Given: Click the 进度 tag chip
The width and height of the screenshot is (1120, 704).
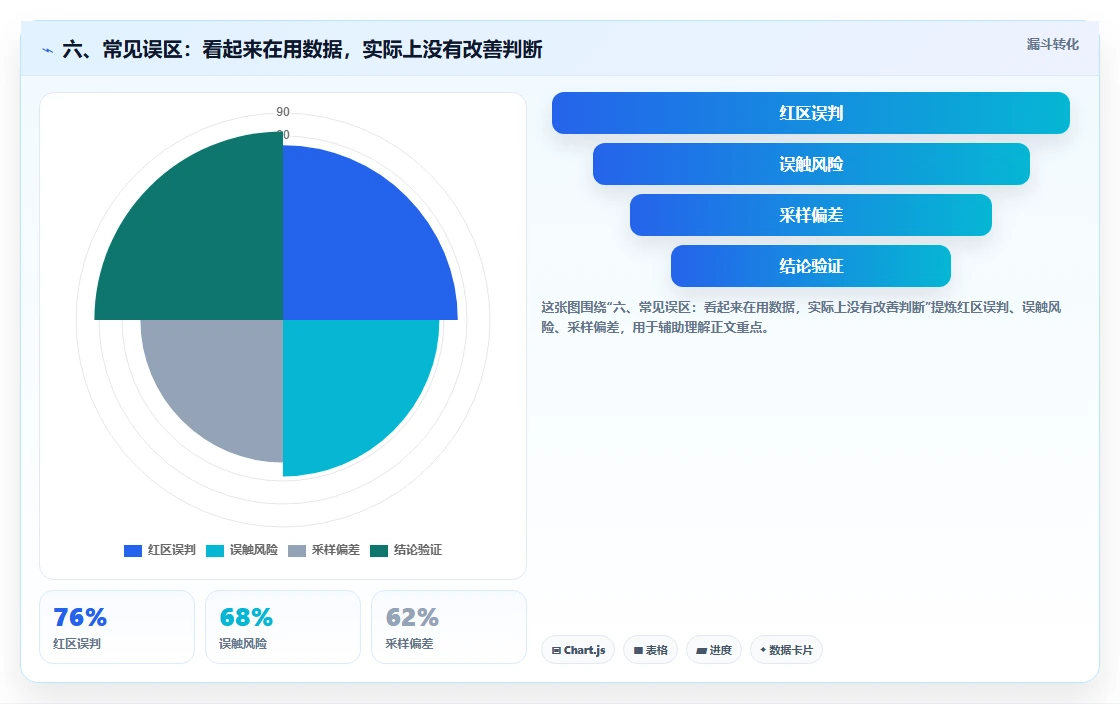Looking at the screenshot, I should click(x=714, y=650).
